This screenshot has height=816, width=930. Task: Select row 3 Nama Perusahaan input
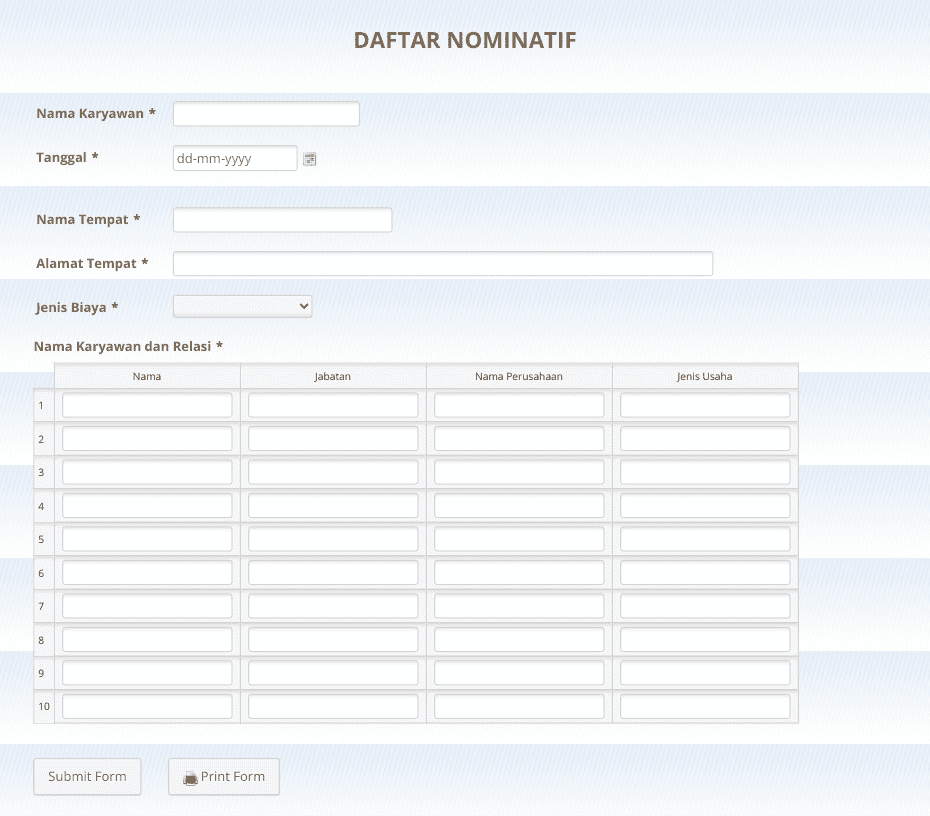click(518, 471)
